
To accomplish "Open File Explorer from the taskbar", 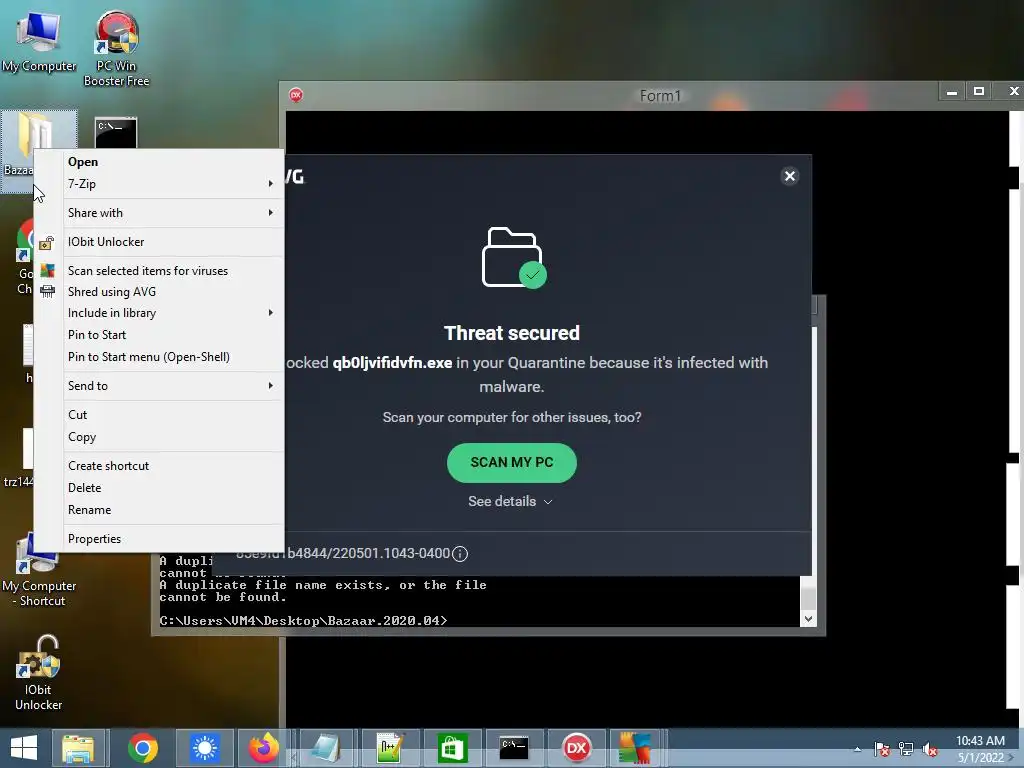I will [x=78, y=748].
